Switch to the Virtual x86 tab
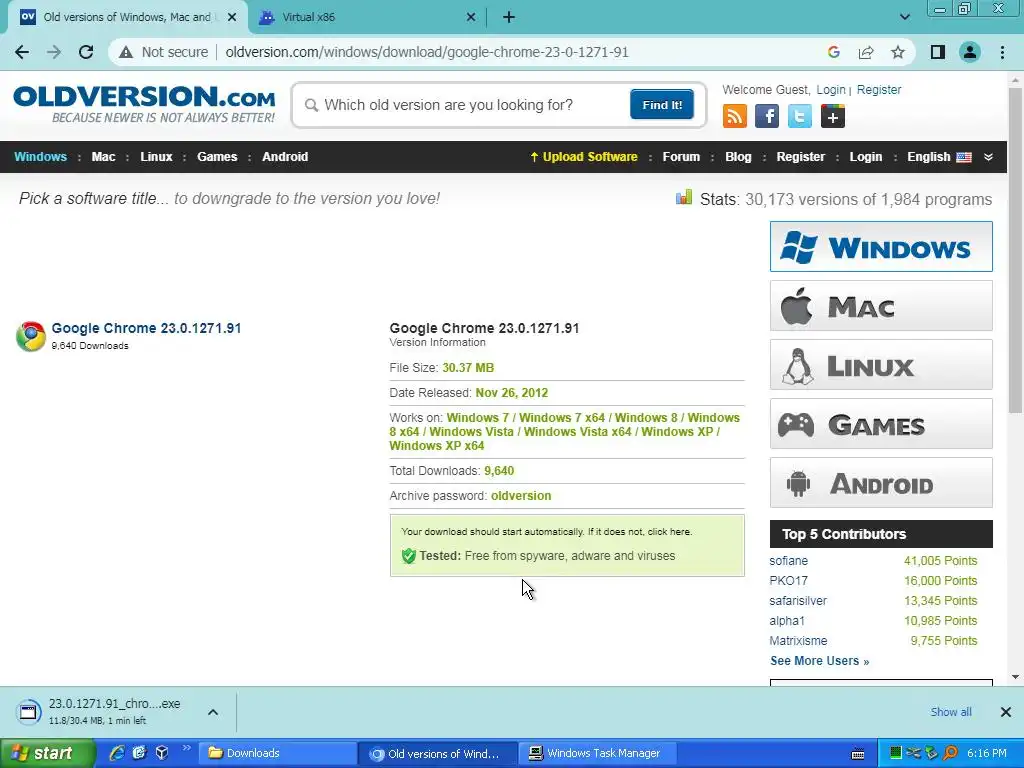Screen dimensions: 1024x768 pos(366,18)
